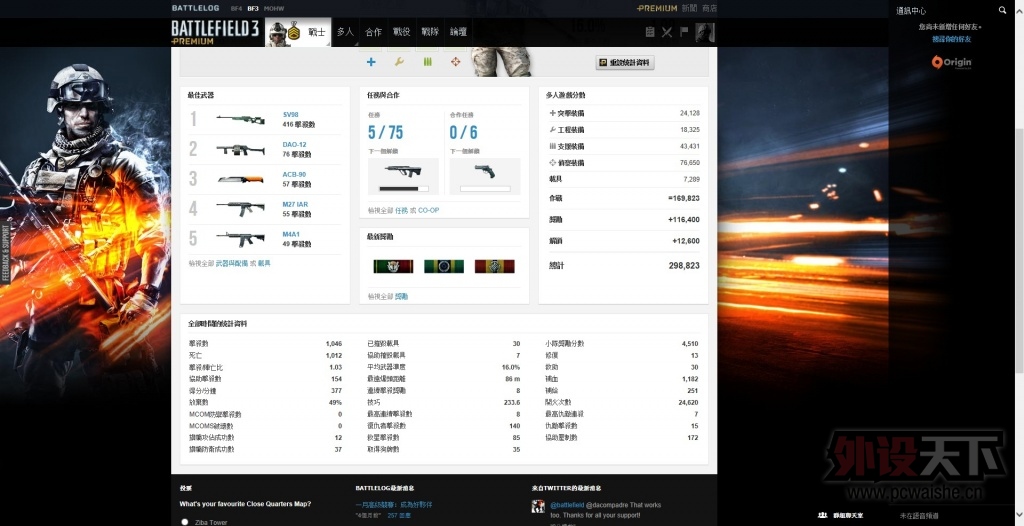The height and width of the screenshot is (526, 1024).
Task: Click the BF3 game selector
Action: [253, 8]
